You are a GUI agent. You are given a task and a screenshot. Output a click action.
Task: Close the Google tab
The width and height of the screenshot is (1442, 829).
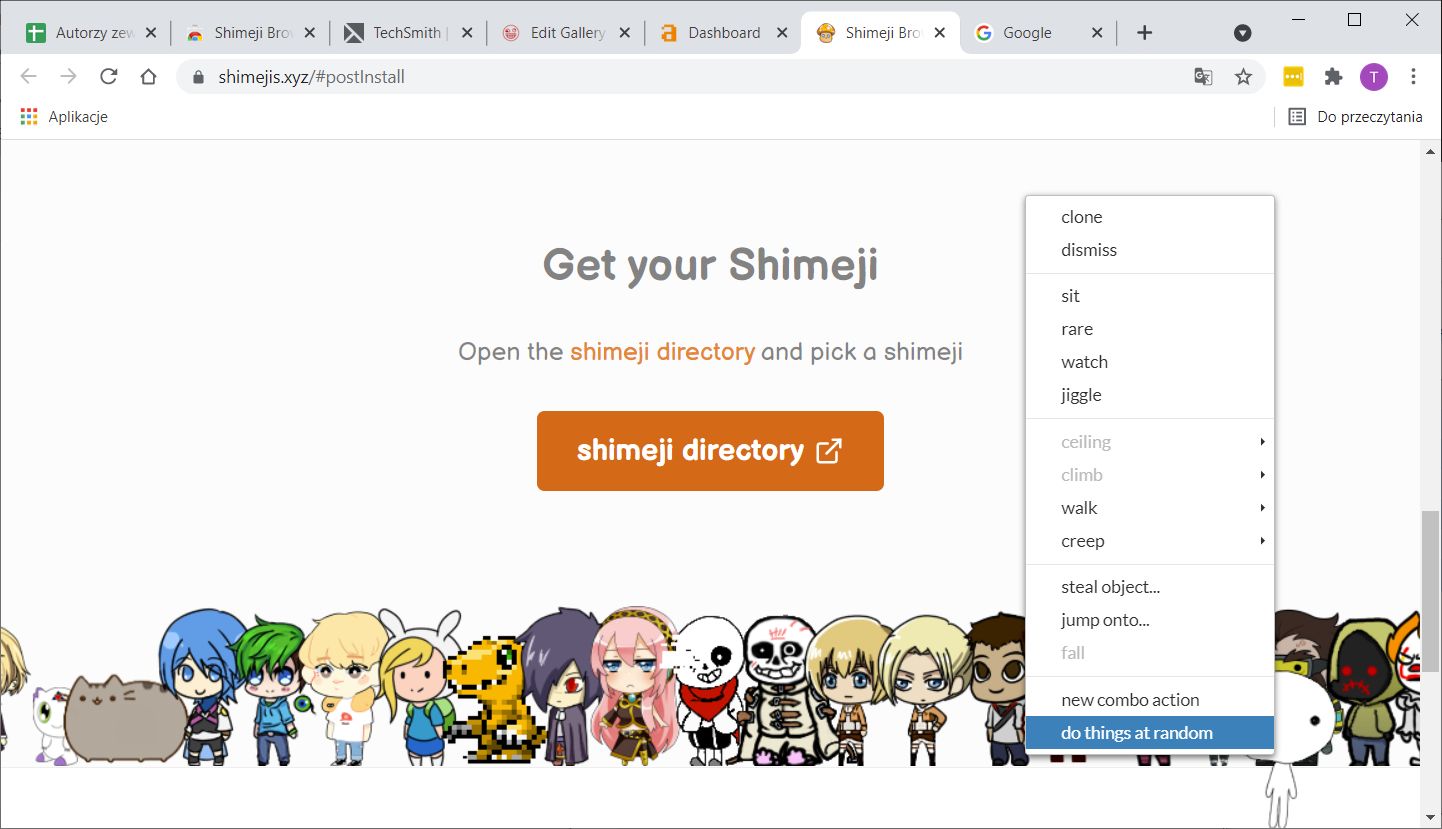click(x=1097, y=33)
